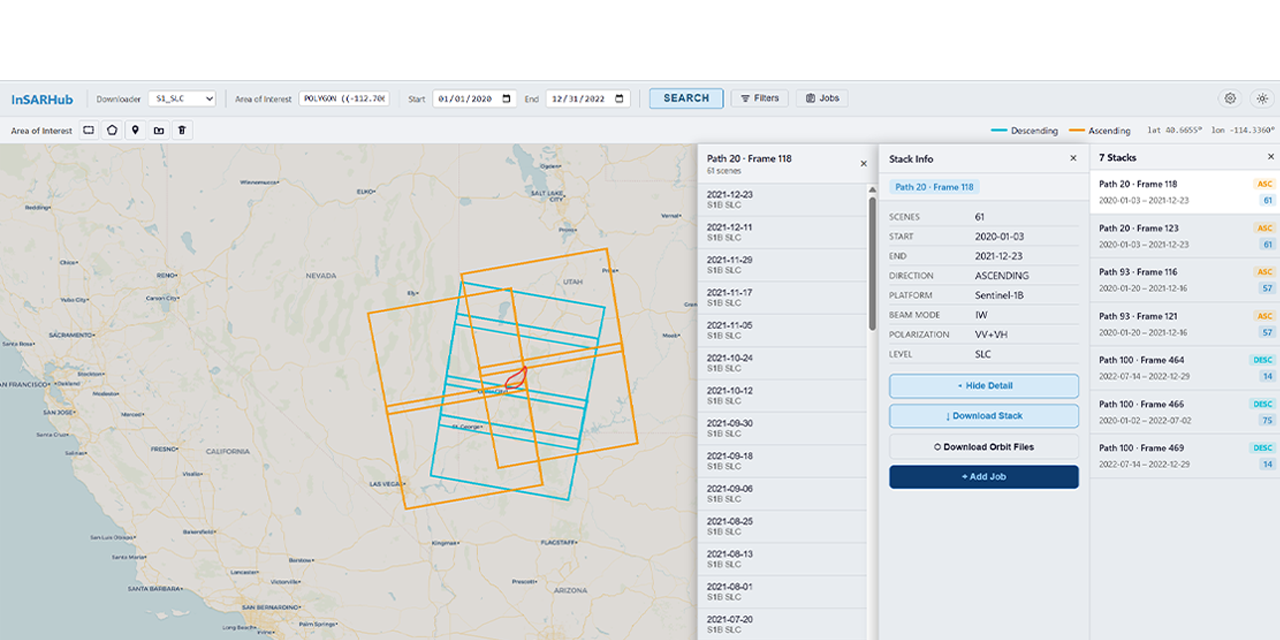Open the Downloader S1_SLC dropdown
The image size is (1280, 640).
coord(182,99)
